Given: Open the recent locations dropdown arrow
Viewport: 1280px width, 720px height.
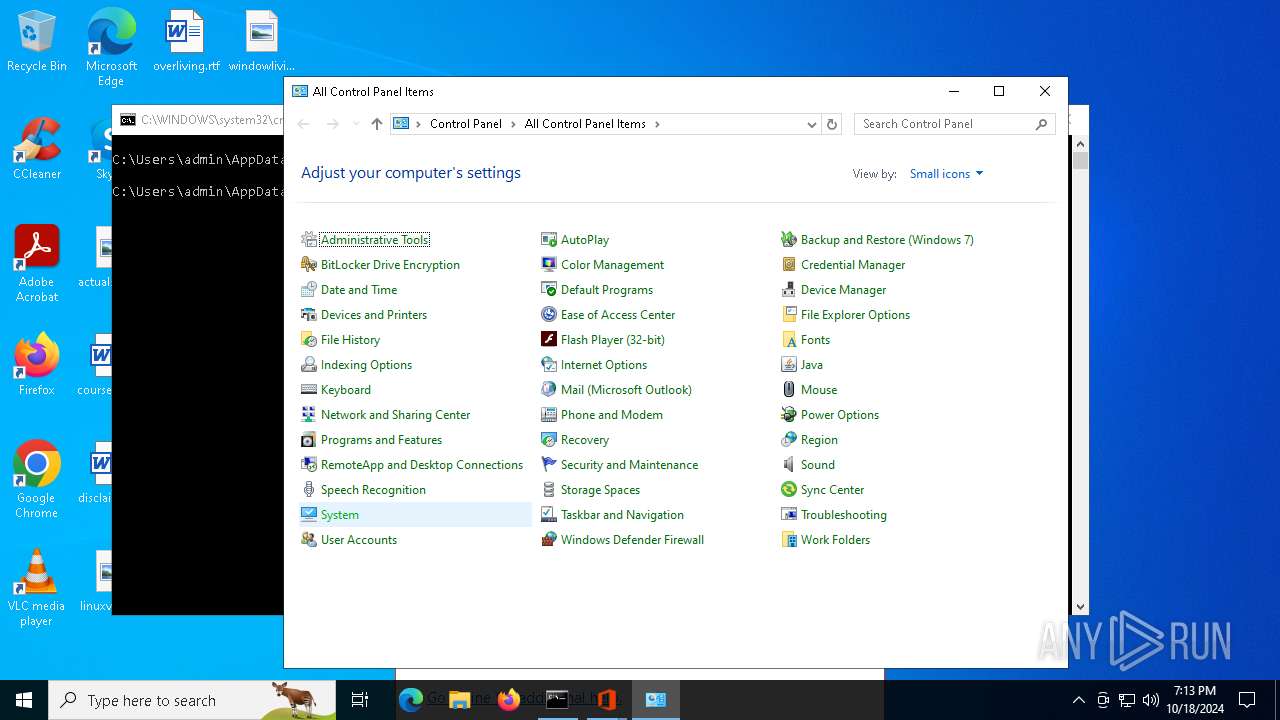Looking at the screenshot, I should pyautogui.click(x=355, y=124).
